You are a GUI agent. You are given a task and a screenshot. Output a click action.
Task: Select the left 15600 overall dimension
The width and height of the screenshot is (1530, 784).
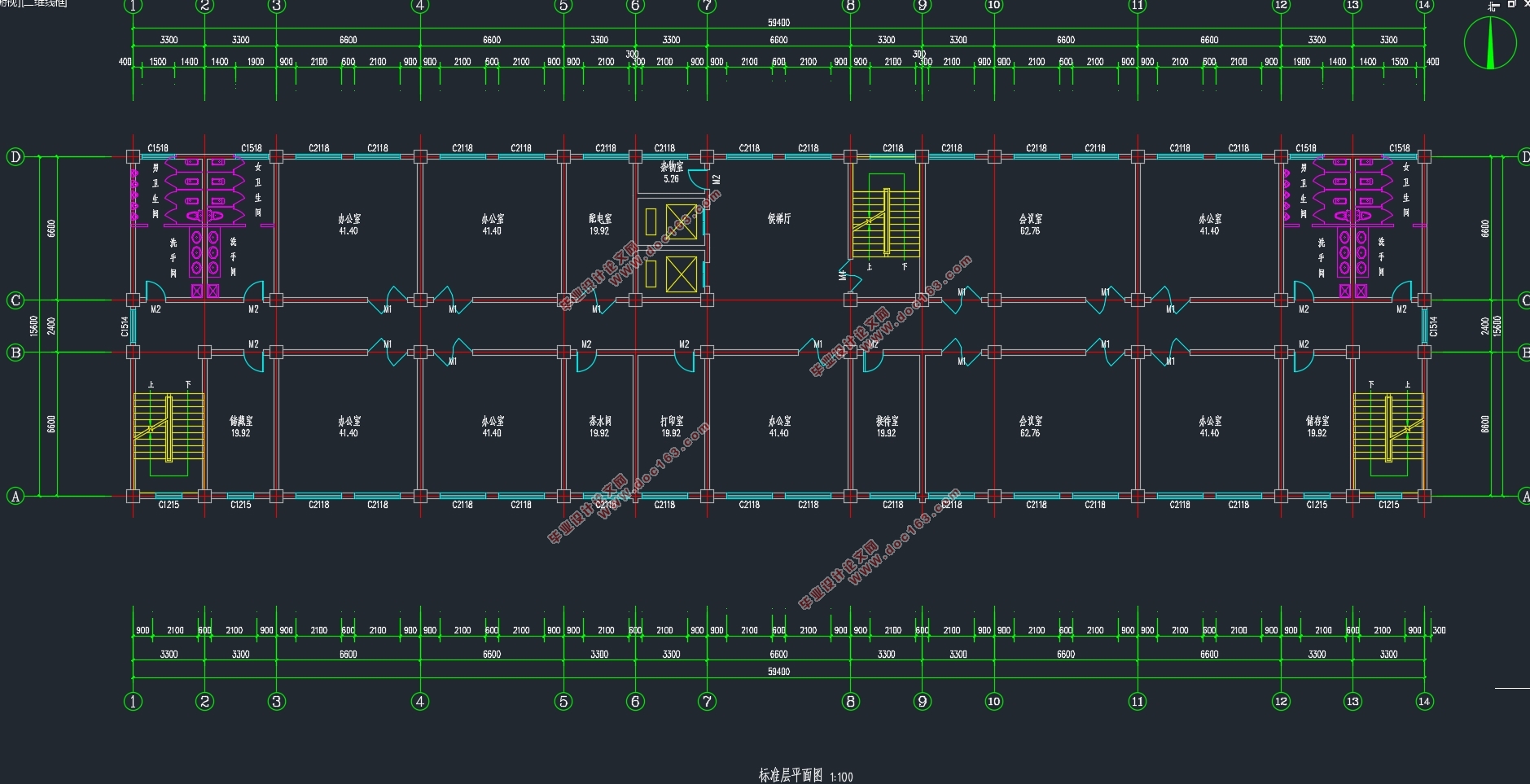point(33,326)
